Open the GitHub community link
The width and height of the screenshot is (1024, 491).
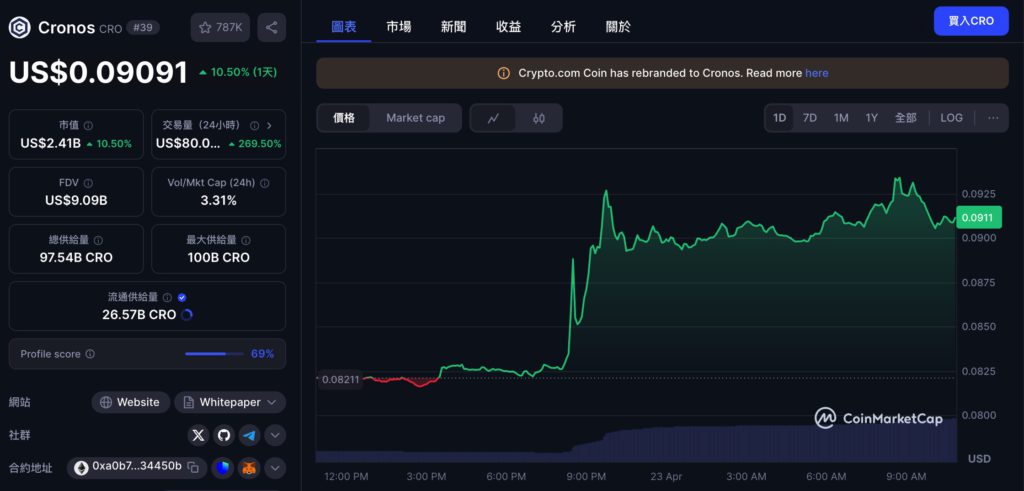(224, 435)
